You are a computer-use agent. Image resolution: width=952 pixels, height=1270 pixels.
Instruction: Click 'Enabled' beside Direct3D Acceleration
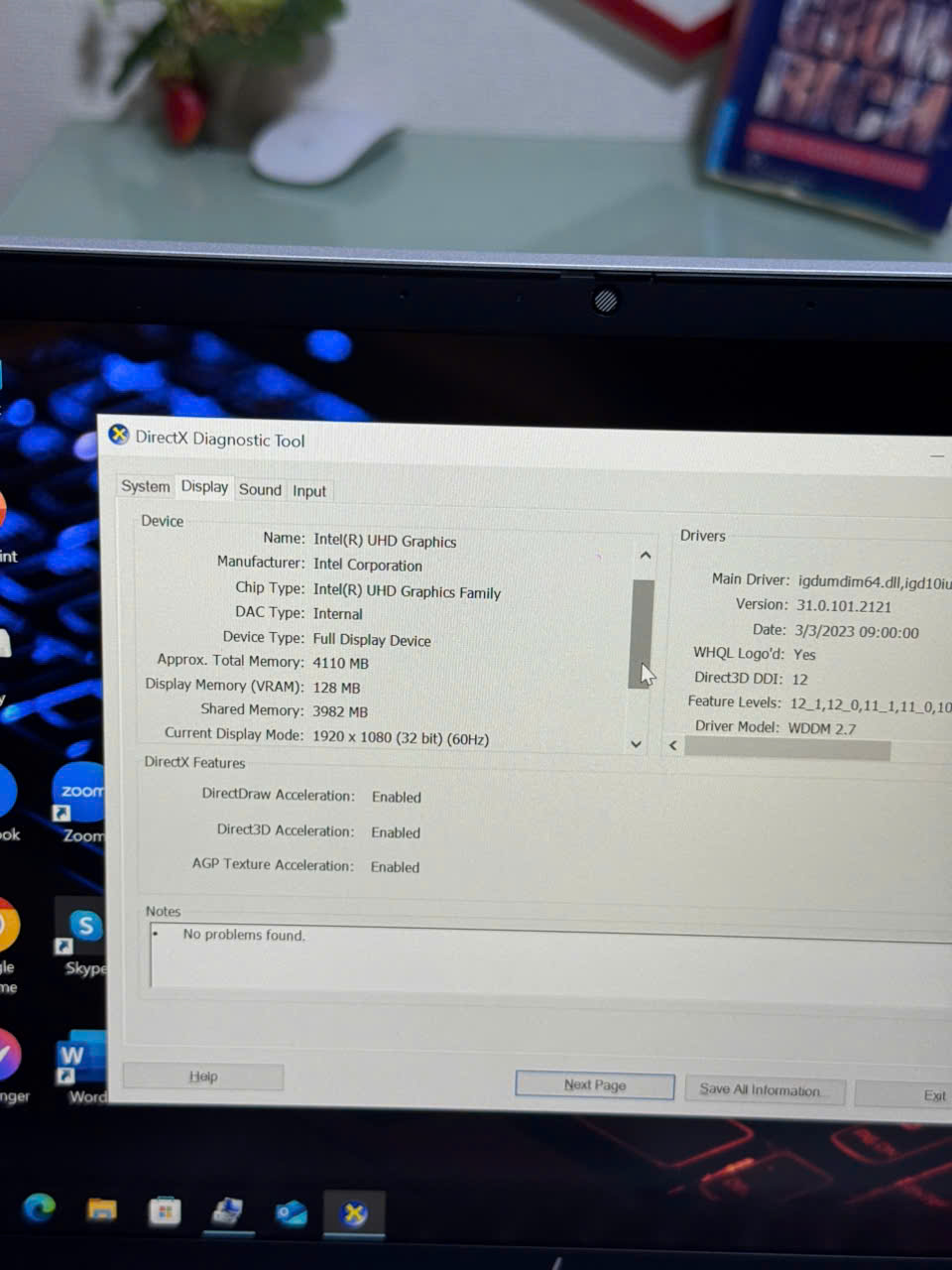point(396,832)
